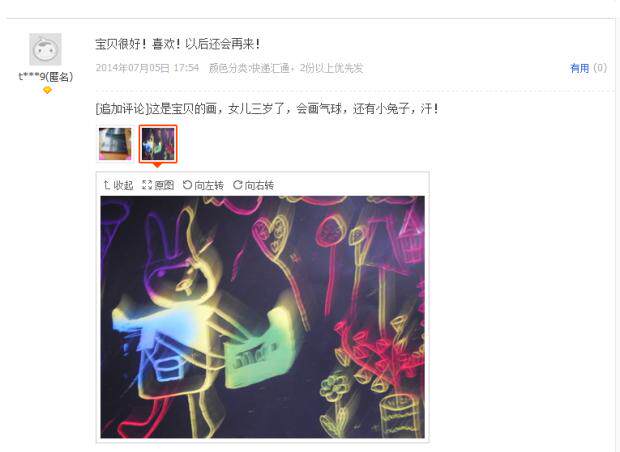The height and width of the screenshot is (452, 620).
Task: Click the counterclockwise rotate icon
Action: [187, 185]
